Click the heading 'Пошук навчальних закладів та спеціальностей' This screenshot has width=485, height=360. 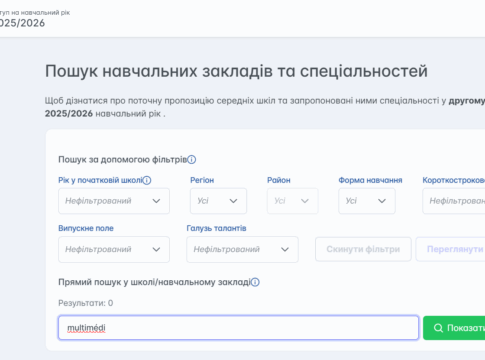click(x=236, y=71)
